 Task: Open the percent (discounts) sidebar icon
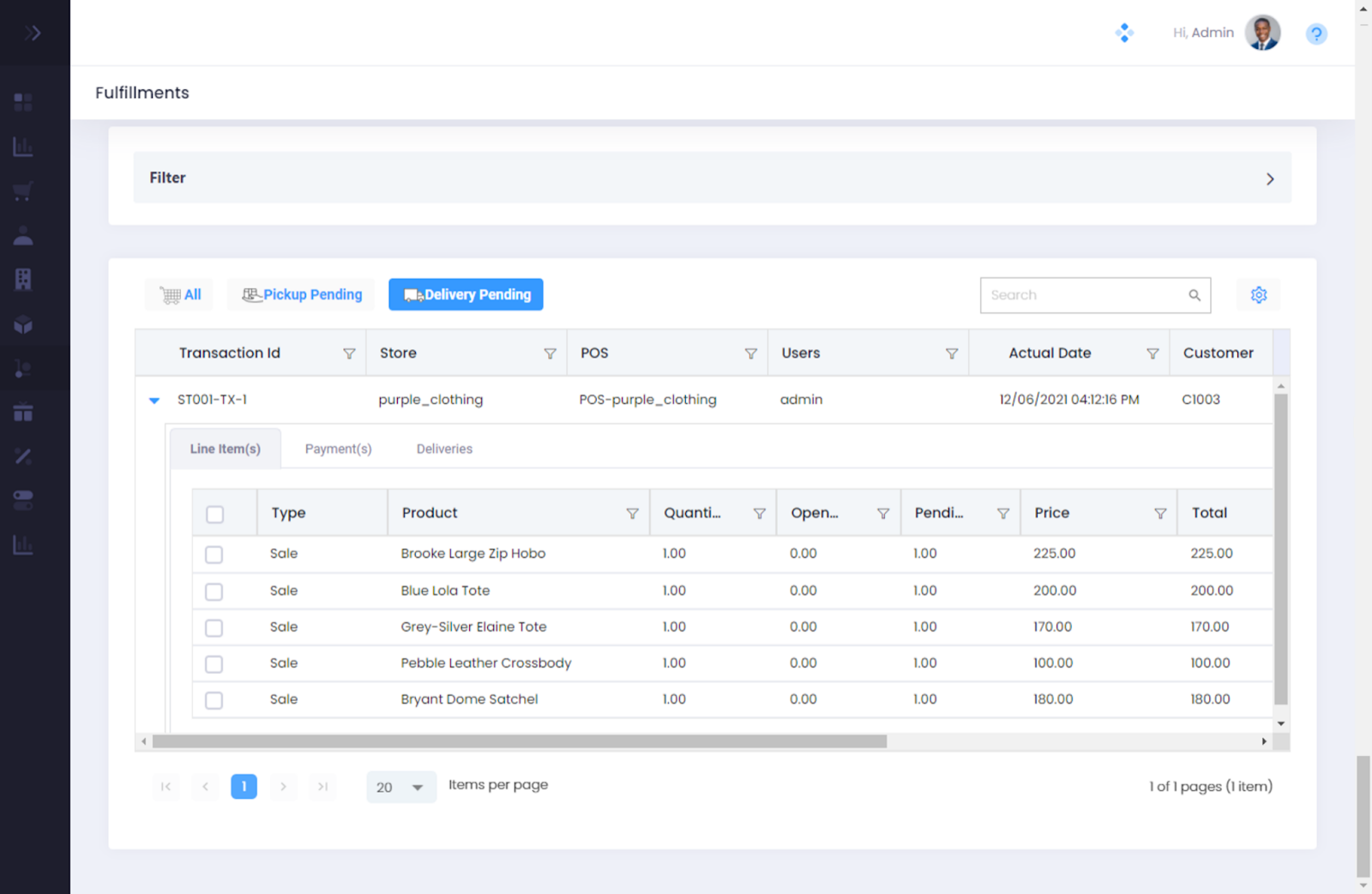23,456
